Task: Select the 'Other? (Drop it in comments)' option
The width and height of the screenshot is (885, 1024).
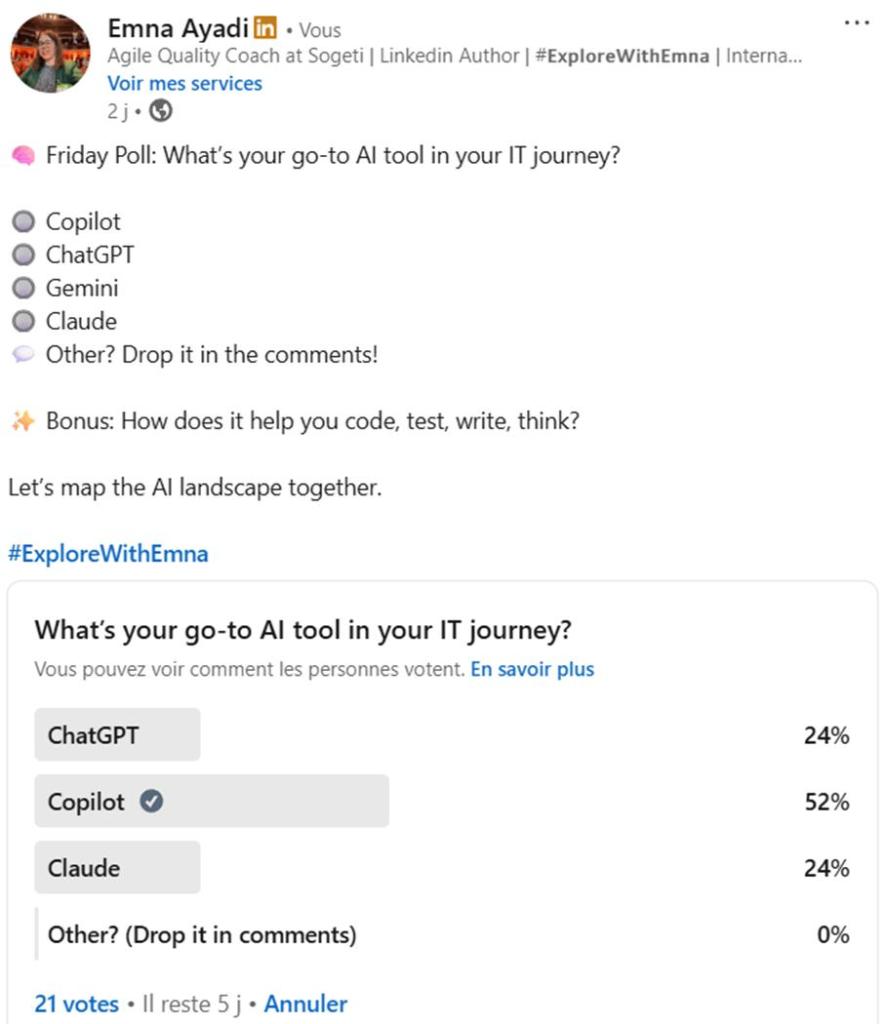Action: [x=201, y=934]
